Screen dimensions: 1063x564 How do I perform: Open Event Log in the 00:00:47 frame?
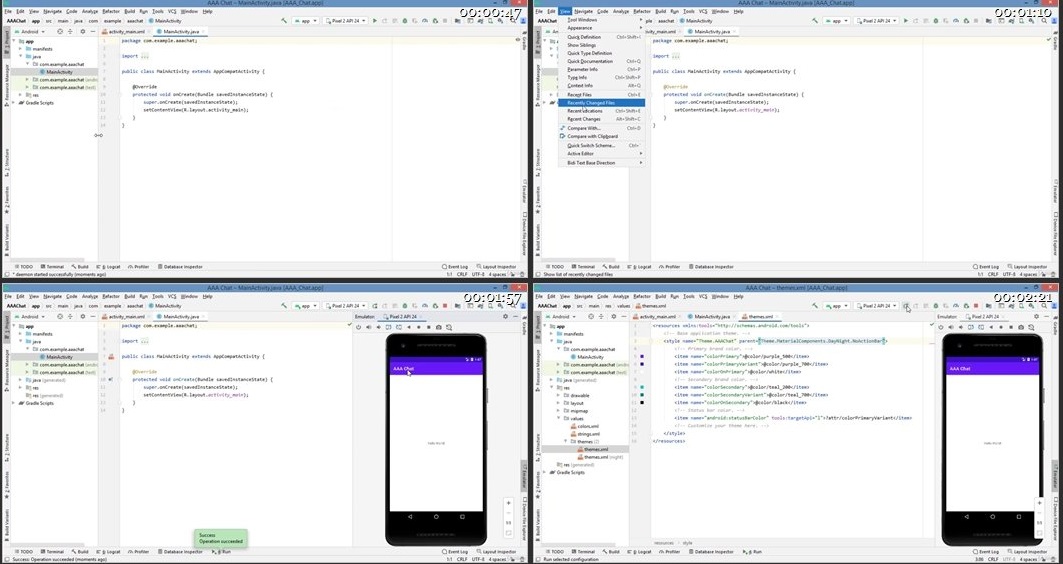pos(455,267)
